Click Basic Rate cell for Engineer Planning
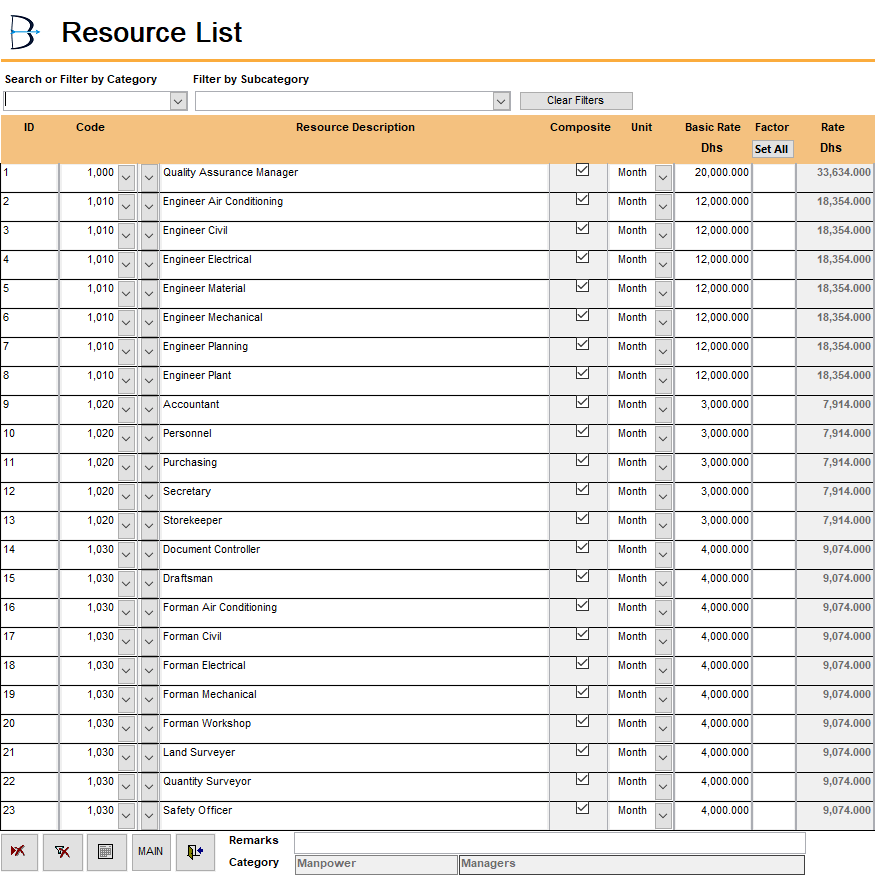The image size is (877, 877). coord(713,352)
